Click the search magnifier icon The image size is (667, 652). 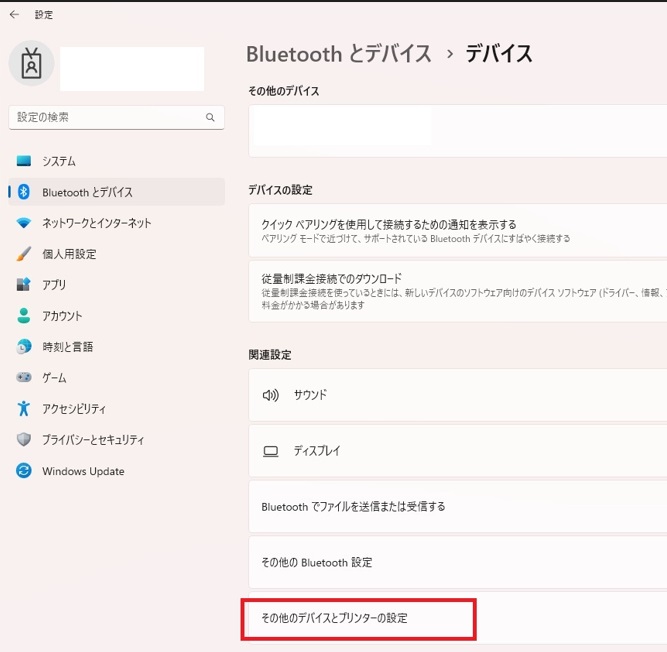[x=210, y=117]
